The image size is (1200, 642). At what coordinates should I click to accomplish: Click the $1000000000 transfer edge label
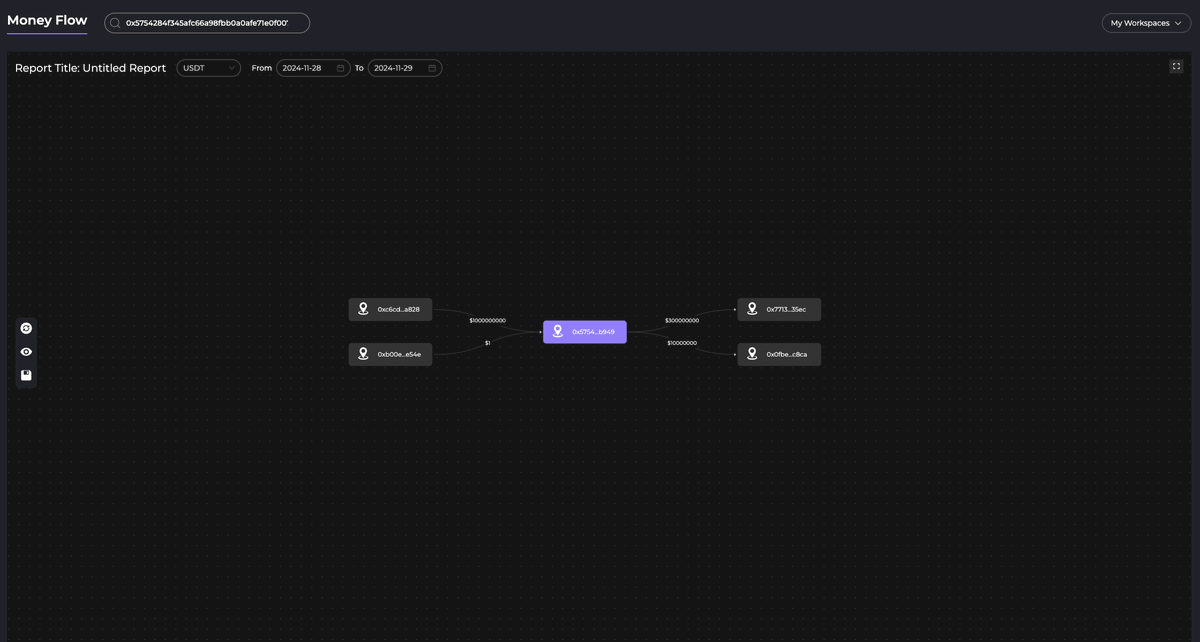click(487, 320)
